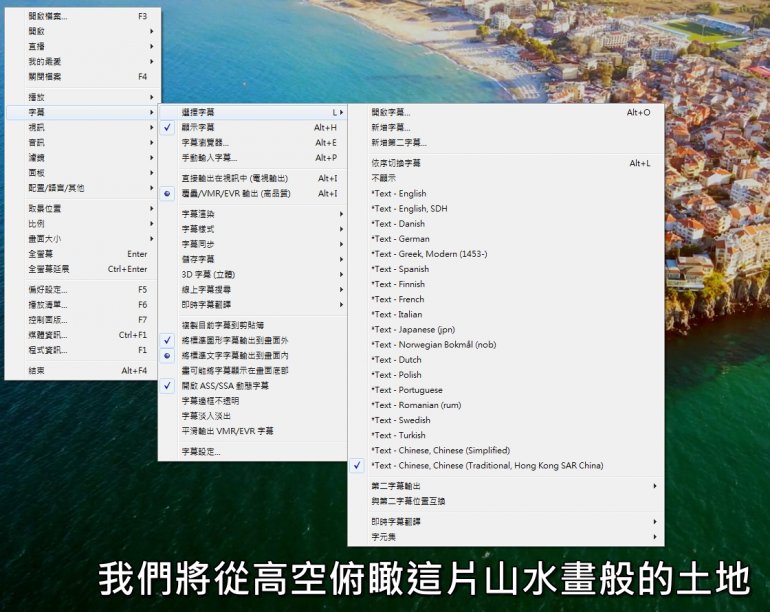Image resolution: width=770 pixels, height=612 pixels.
Task: Uncheck 將標準圖形字幕輸出到畫面外
Action: pyautogui.click(x=252, y=340)
